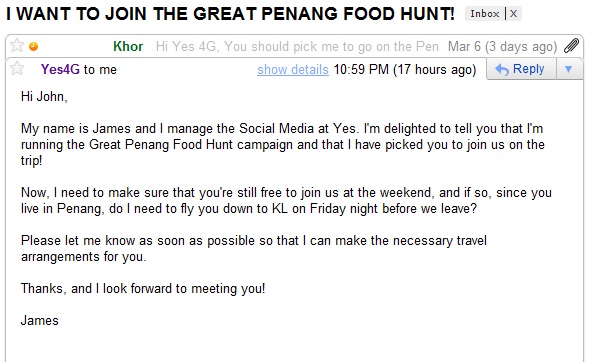590x362 pixels.
Task: Click the Yes4G sender name
Action: point(60,69)
